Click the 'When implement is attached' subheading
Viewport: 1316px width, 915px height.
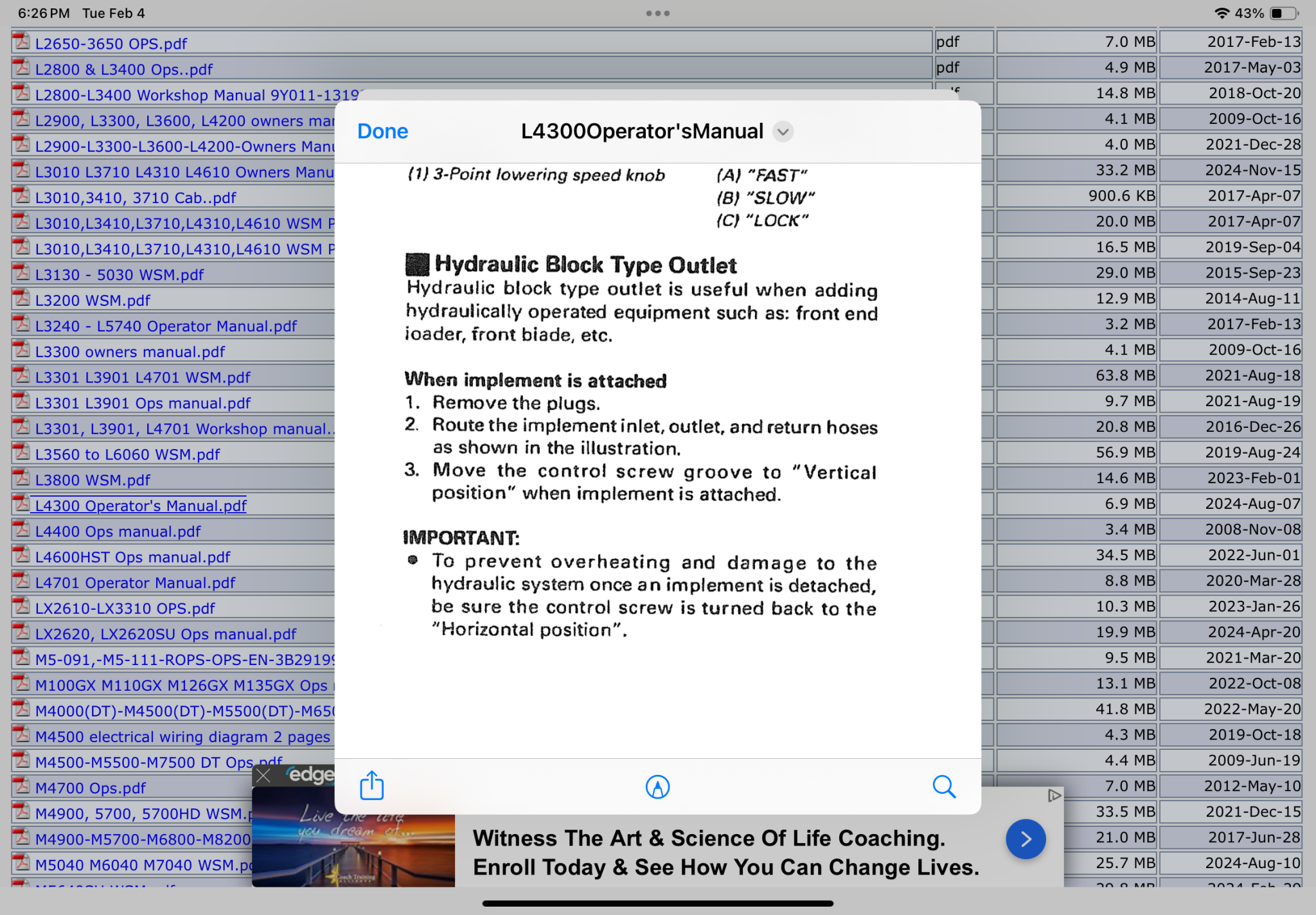click(x=535, y=380)
